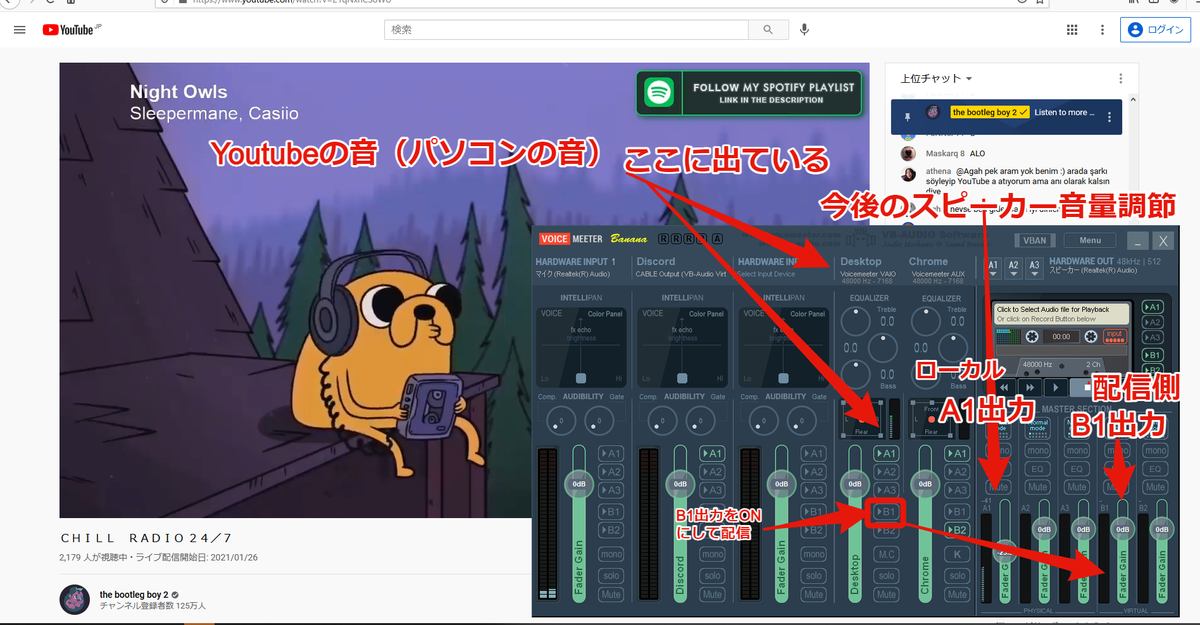Mute the third hardware input strip

click(814, 594)
